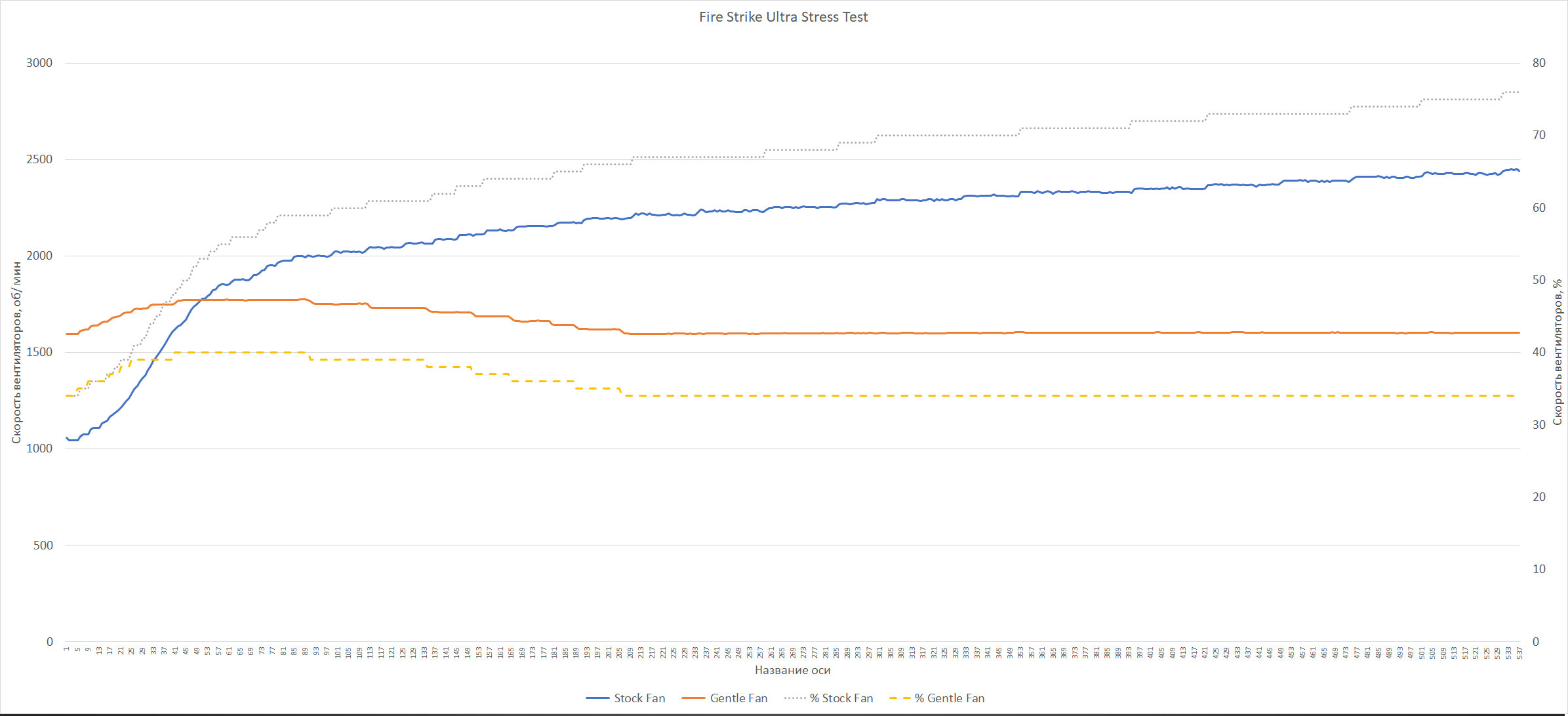The height and width of the screenshot is (716, 1568).
Task: Select the Gentle Fan legend label
Action: (738, 698)
